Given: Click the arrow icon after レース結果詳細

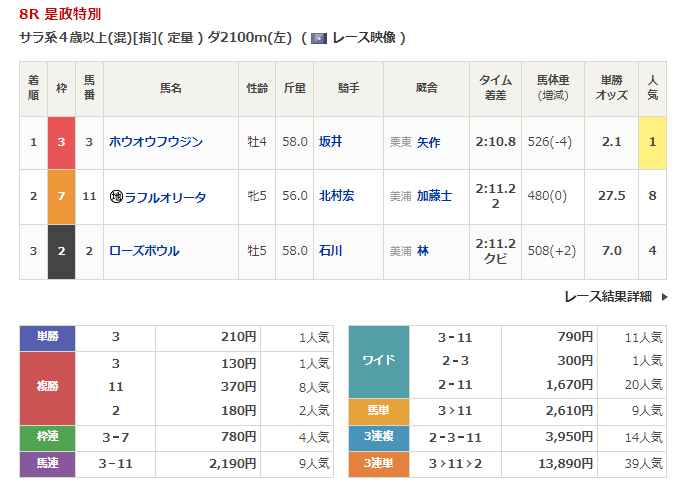Looking at the screenshot, I should click(x=664, y=297).
